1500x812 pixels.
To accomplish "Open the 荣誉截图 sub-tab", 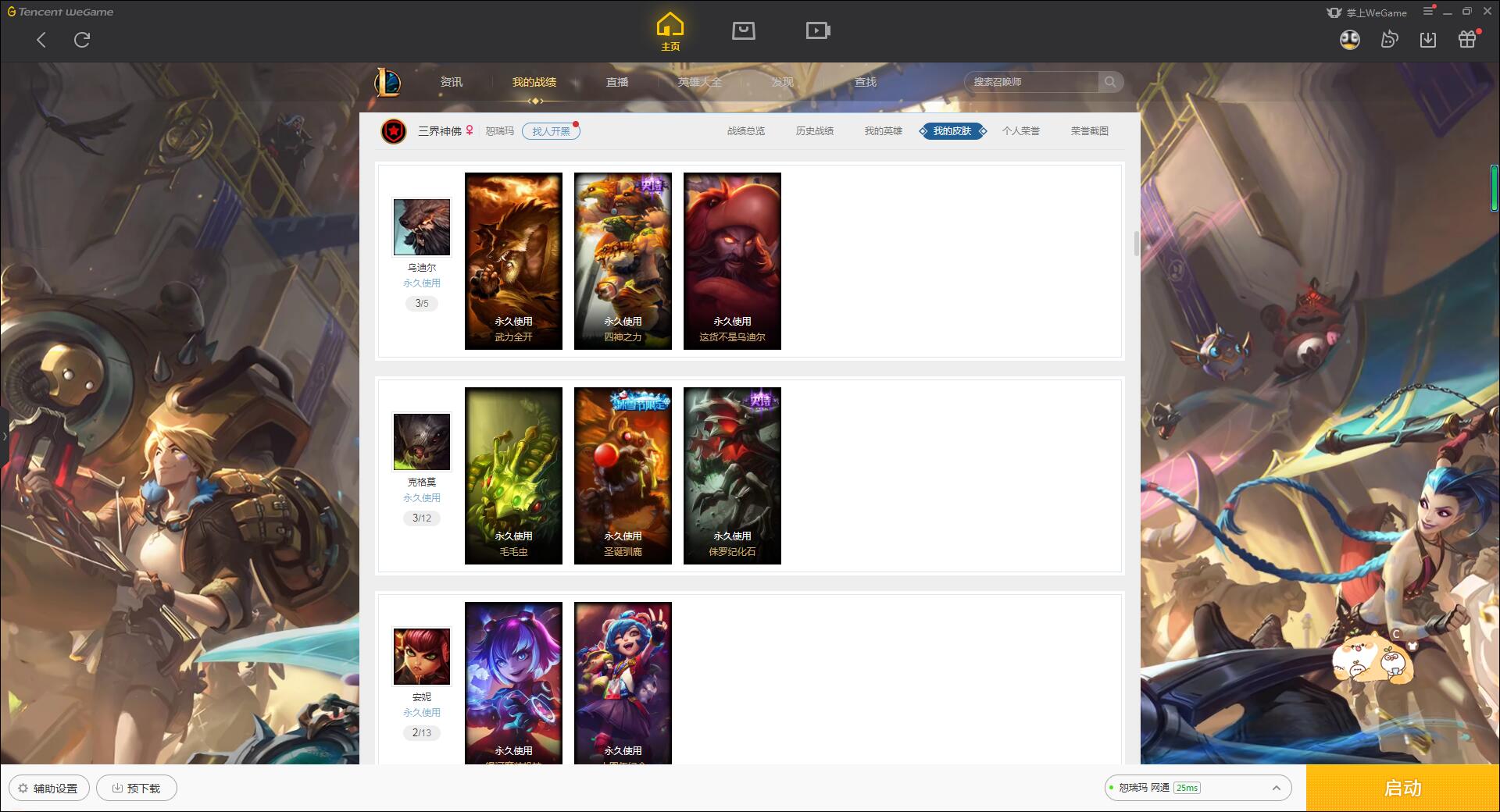I will tap(1090, 131).
